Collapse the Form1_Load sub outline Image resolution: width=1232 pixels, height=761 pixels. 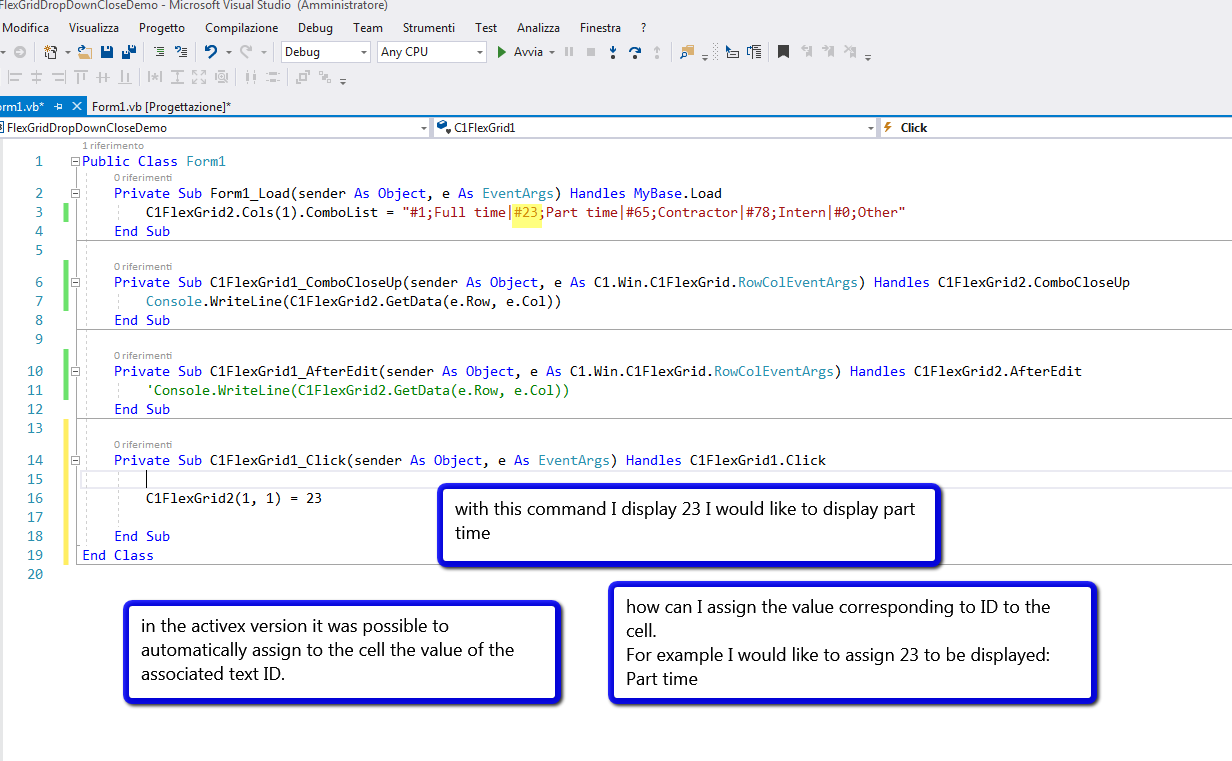(75, 193)
